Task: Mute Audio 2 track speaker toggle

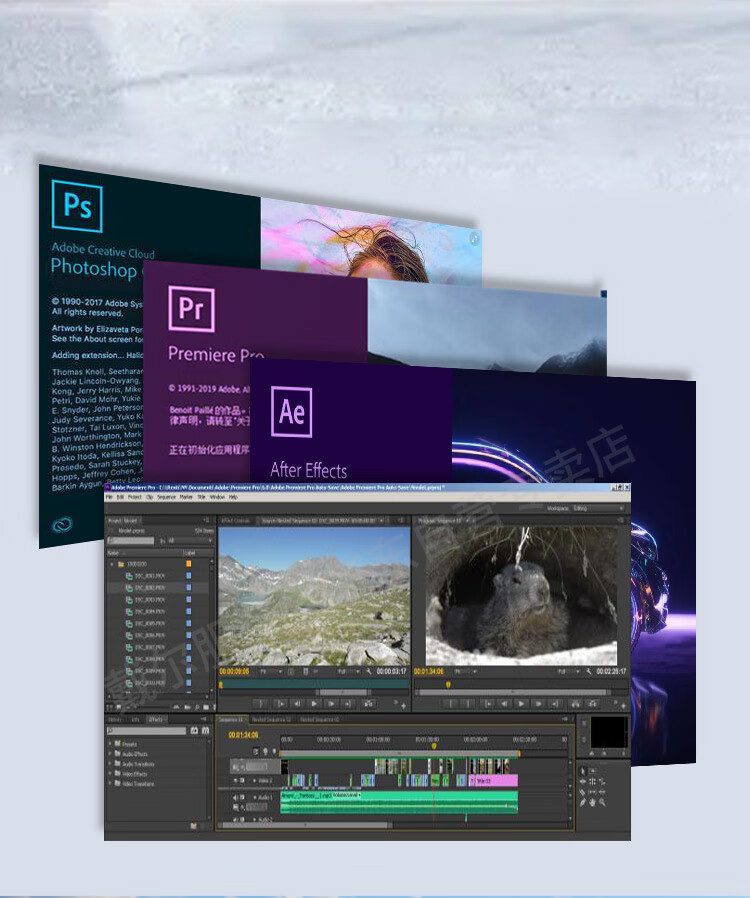Action: pos(235,820)
